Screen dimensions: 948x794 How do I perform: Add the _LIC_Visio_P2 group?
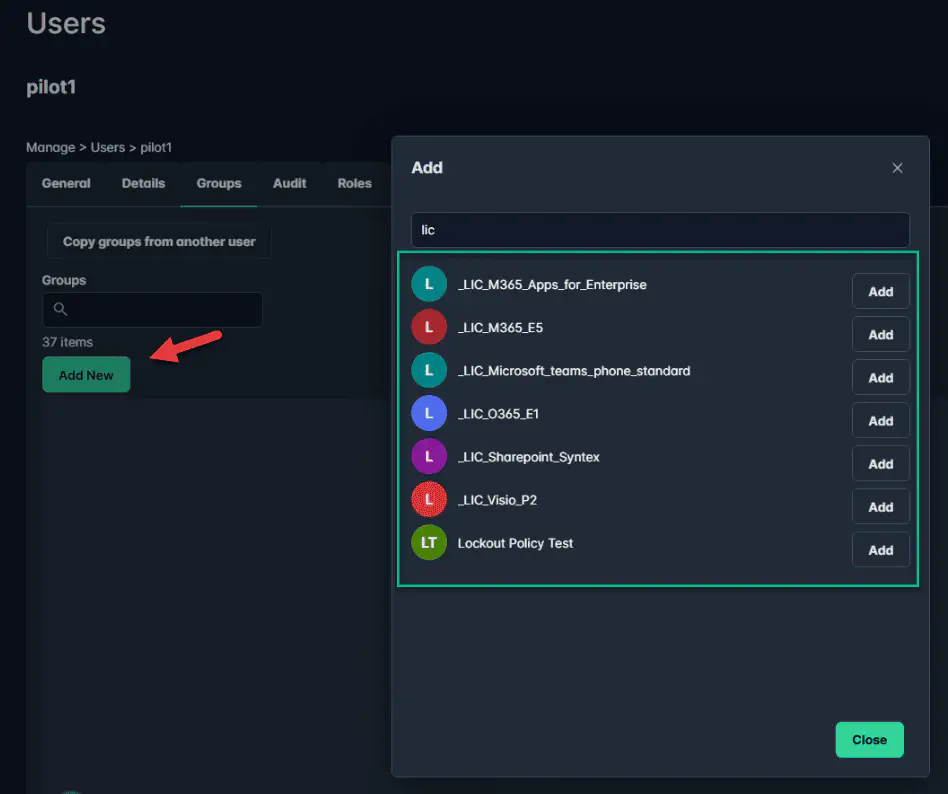click(880, 507)
